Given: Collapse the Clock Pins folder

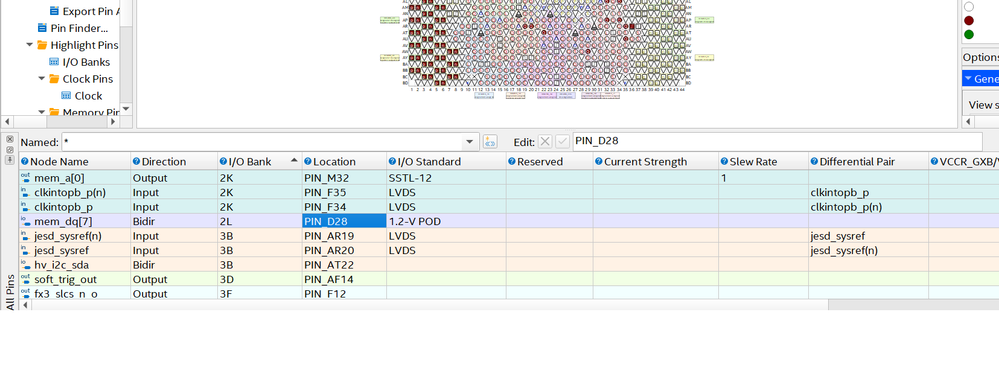Looking at the screenshot, I should point(41,79).
